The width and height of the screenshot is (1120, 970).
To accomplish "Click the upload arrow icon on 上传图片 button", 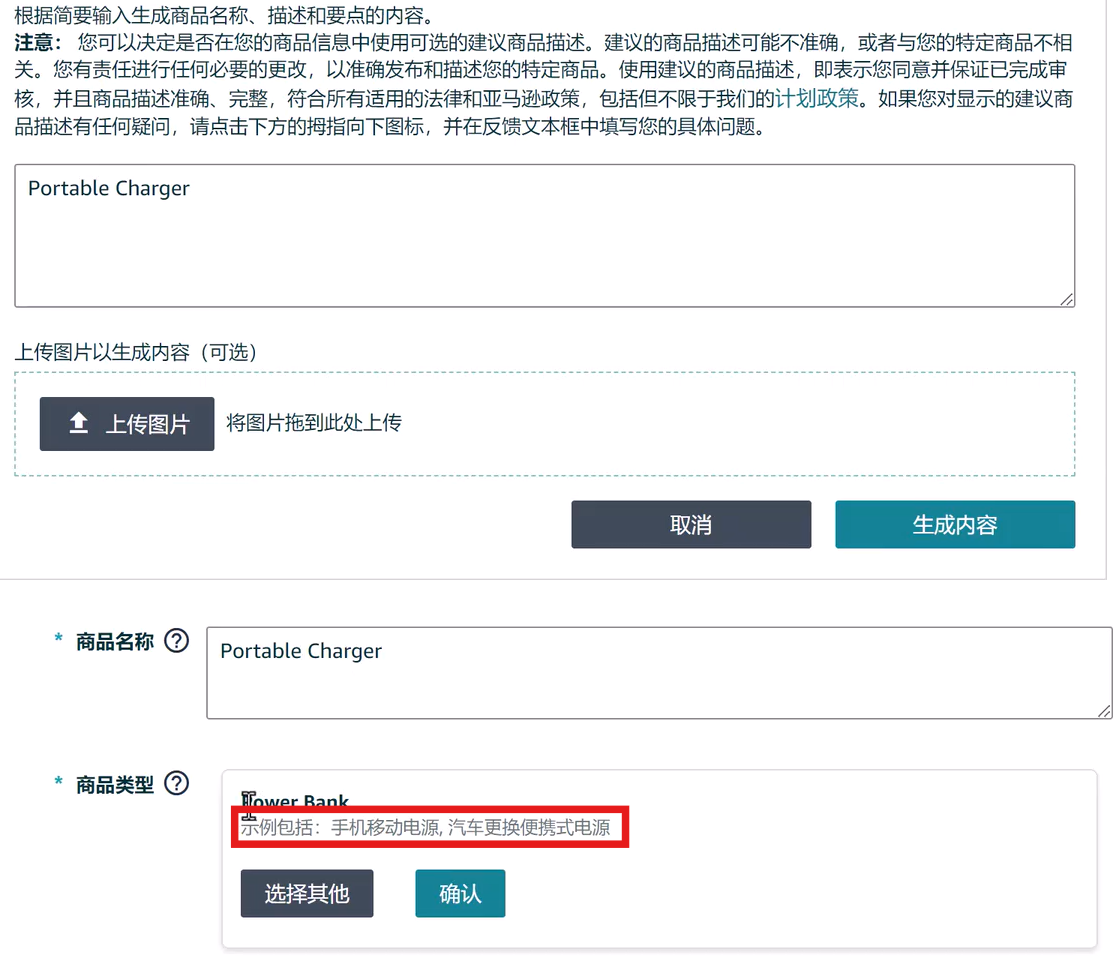I will point(79,423).
